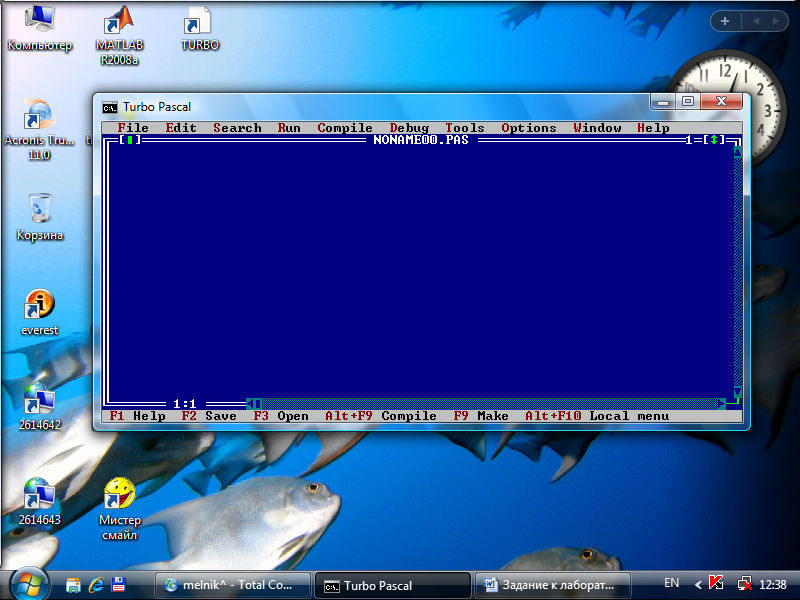Click F1 Help in status line
The width and height of the screenshot is (800, 600).
click(x=137, y=416)
